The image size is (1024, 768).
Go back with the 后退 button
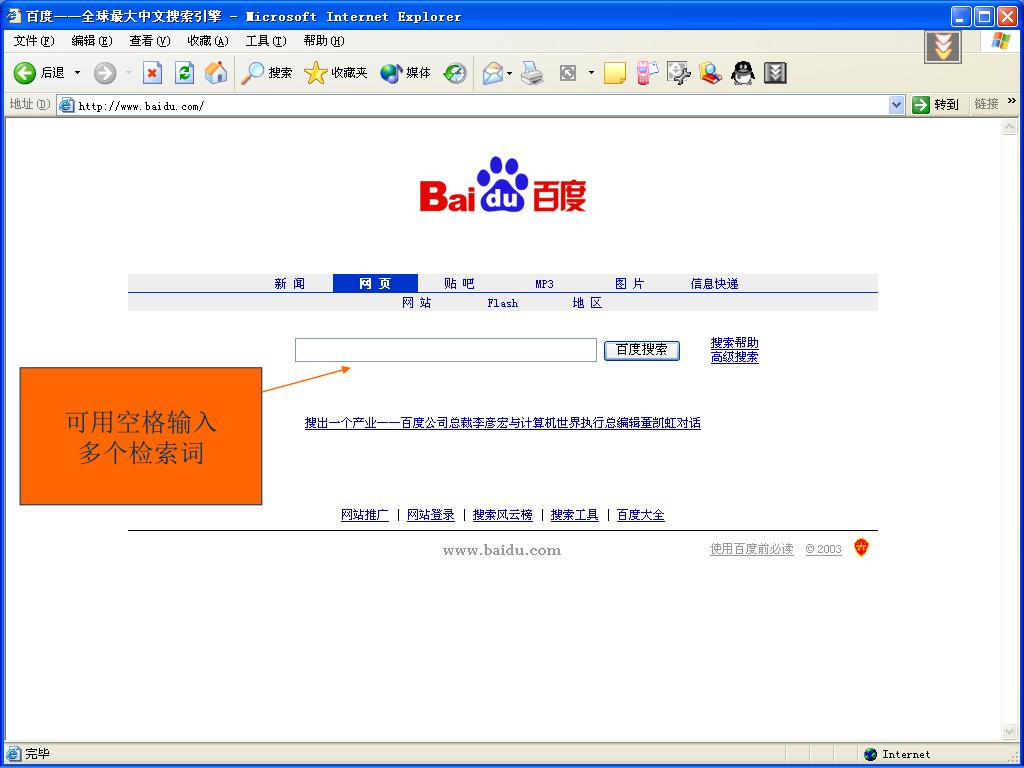[x=39, y=73]
